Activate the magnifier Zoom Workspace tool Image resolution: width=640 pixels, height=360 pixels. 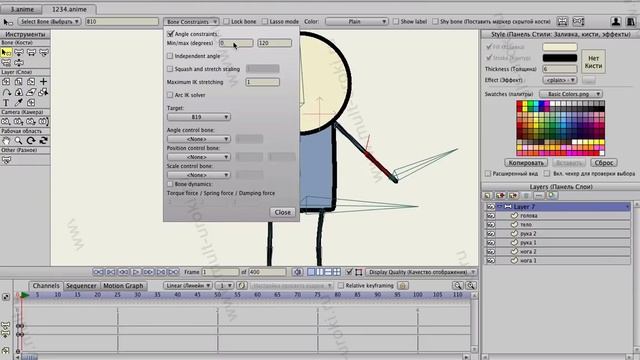[18, 141]
